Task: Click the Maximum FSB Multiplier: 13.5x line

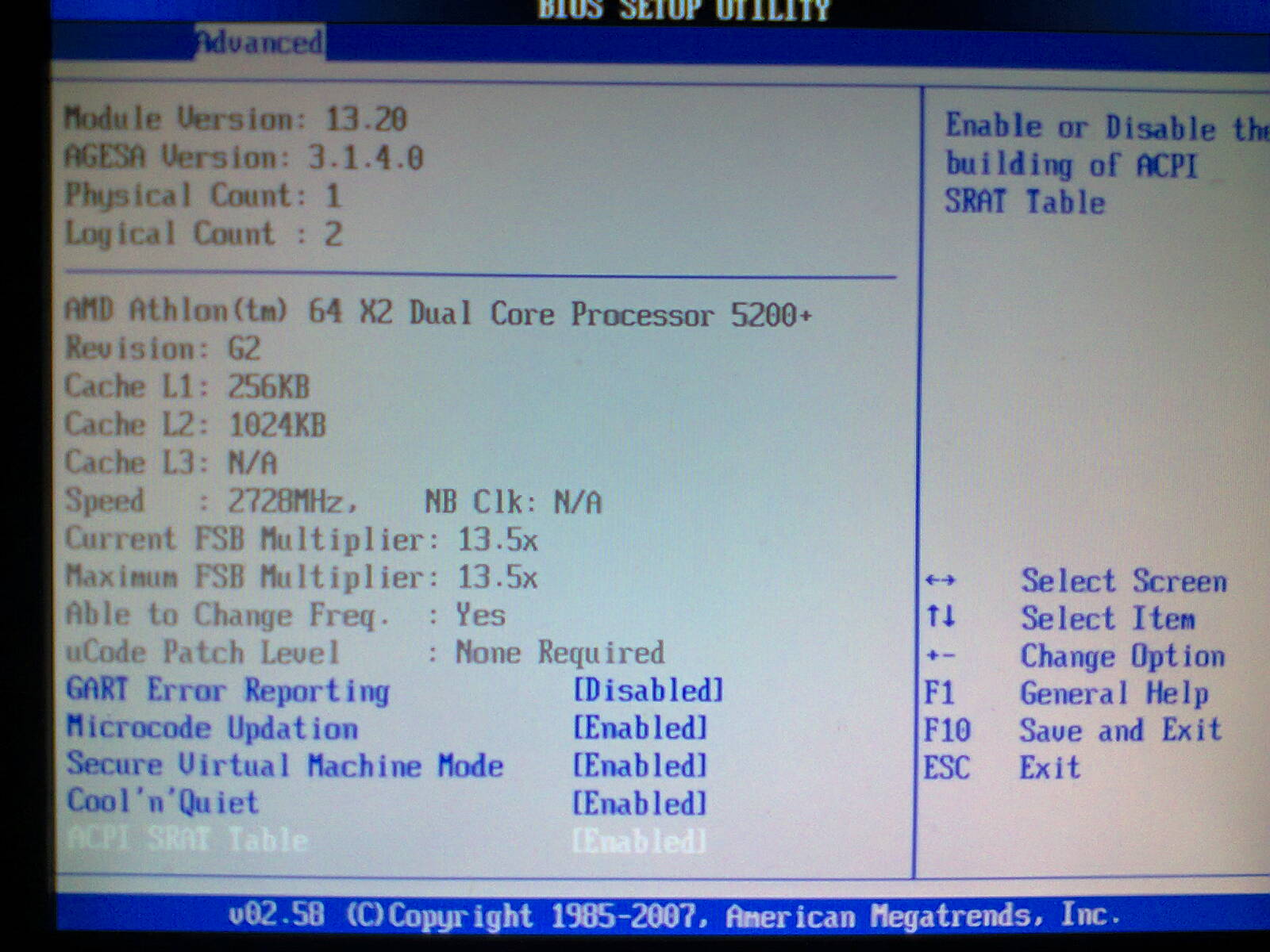Action: pos(302,577)
